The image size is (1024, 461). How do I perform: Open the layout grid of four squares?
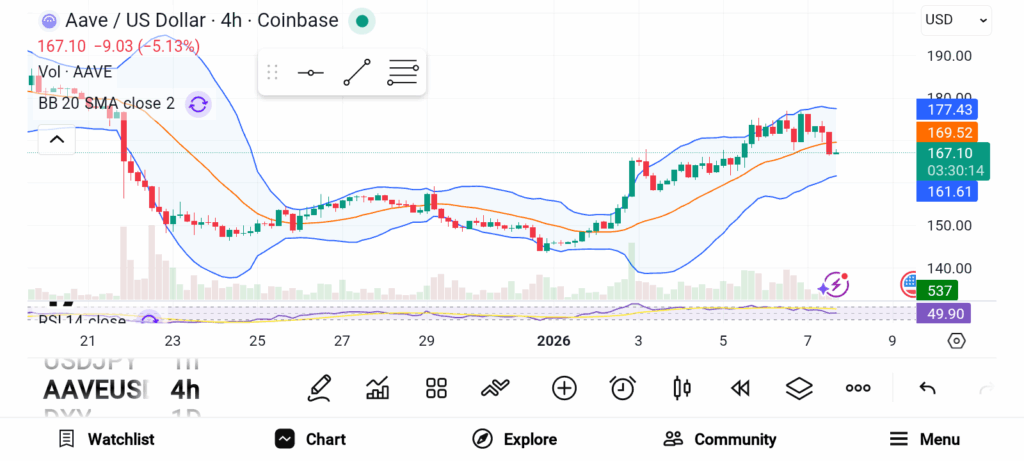point(436,388)
